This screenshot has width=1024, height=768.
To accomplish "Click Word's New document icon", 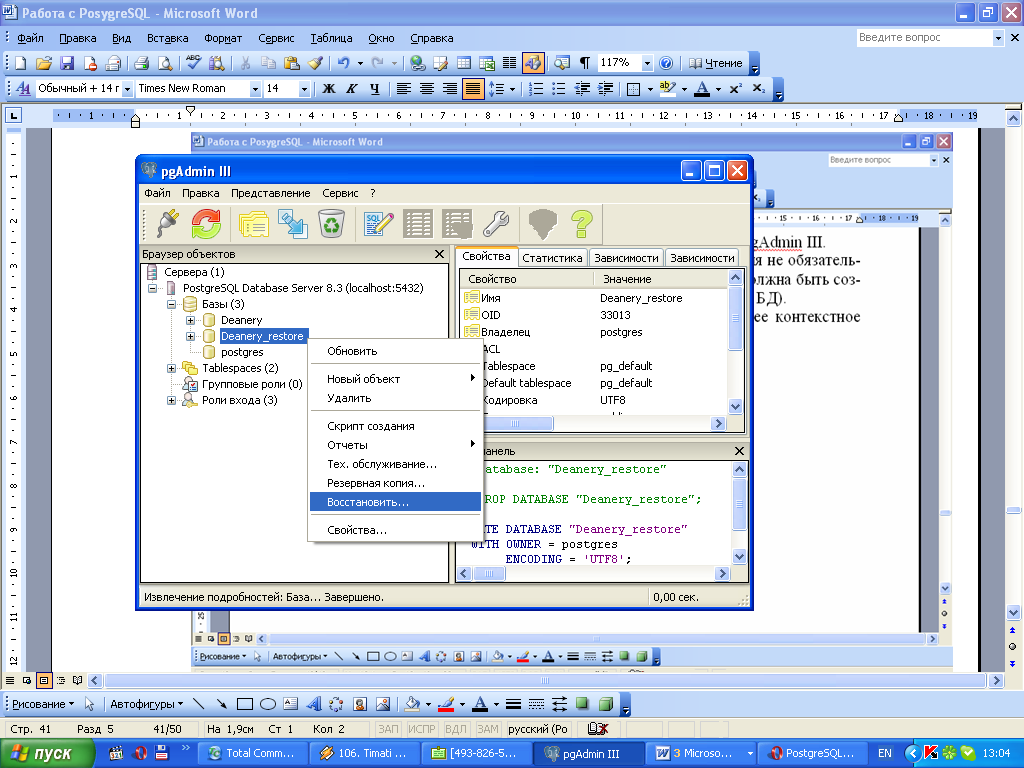I will [x=21, y=63].
